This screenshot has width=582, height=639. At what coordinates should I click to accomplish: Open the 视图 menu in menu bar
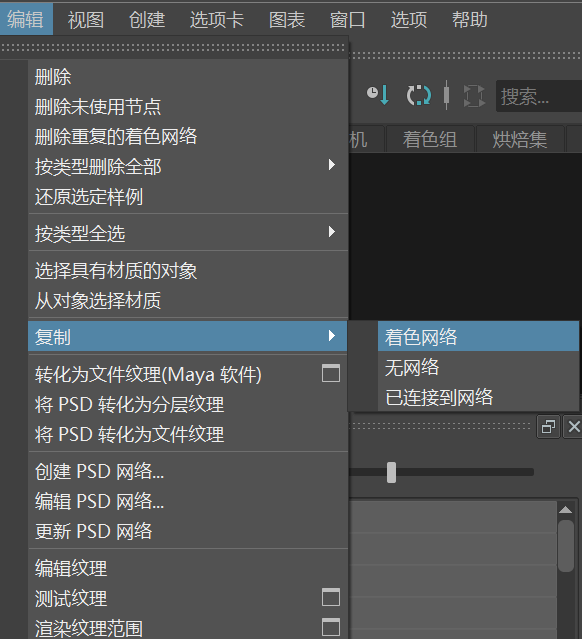point(86,19)
